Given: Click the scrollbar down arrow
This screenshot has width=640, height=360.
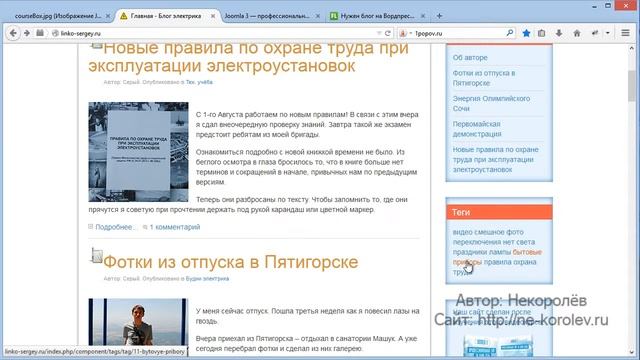Looking at the screenshot, I should coord(632,352).
